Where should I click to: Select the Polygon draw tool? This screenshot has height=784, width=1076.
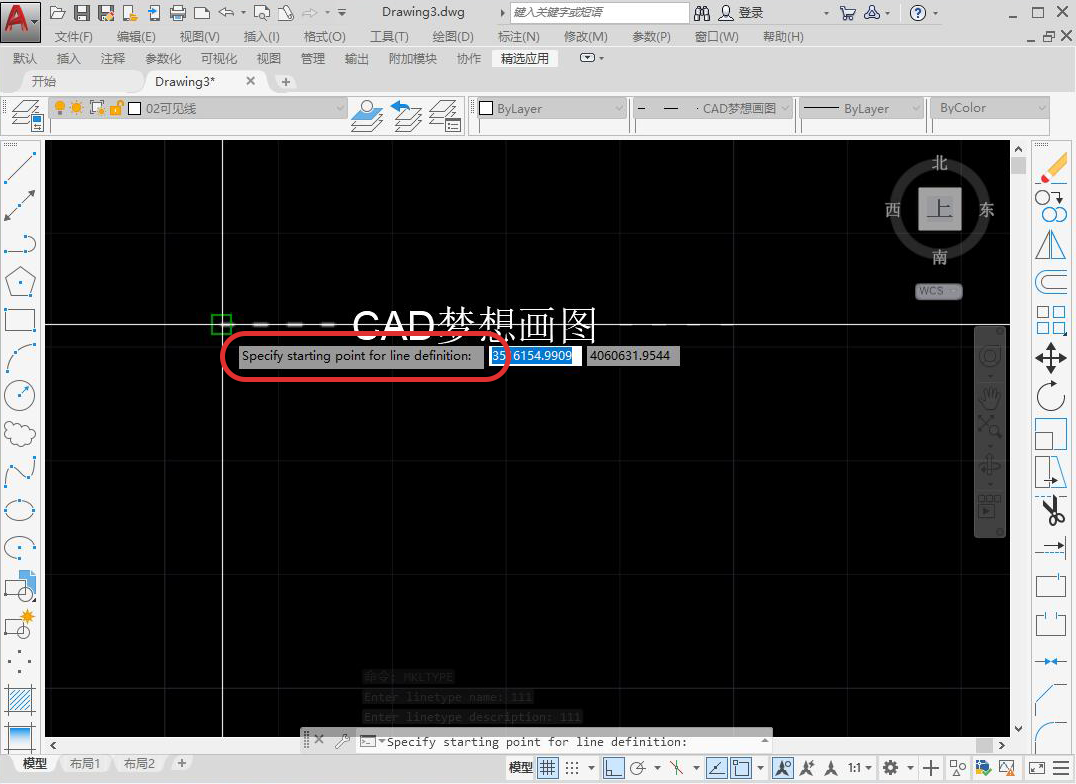click(20, 281)
